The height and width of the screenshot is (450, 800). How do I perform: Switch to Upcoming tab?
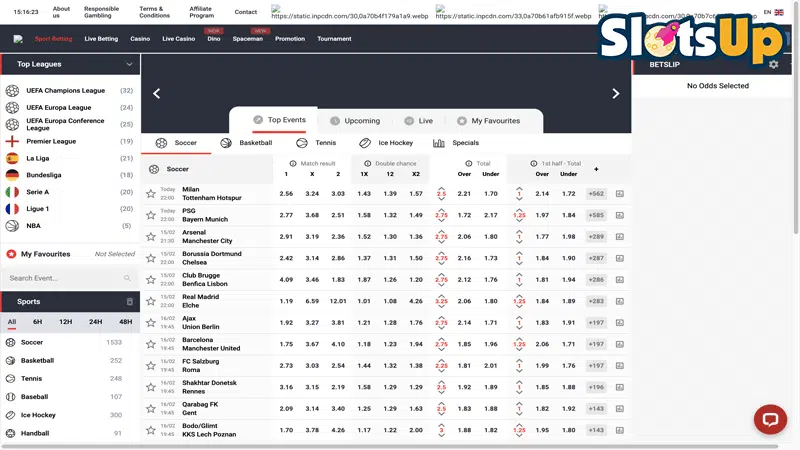click(x=356, y=121)
